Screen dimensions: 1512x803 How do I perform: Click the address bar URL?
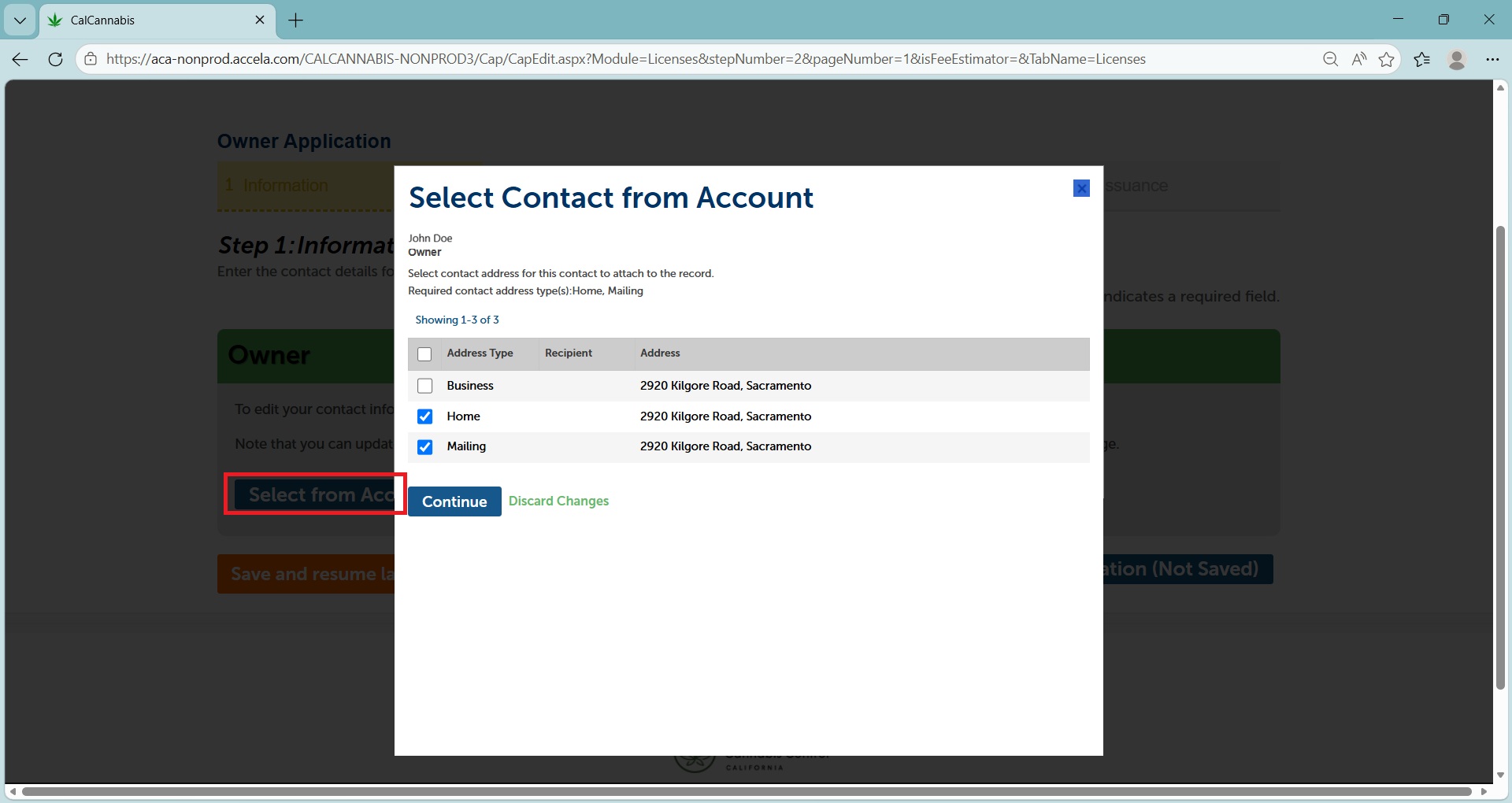click(625, 59)
